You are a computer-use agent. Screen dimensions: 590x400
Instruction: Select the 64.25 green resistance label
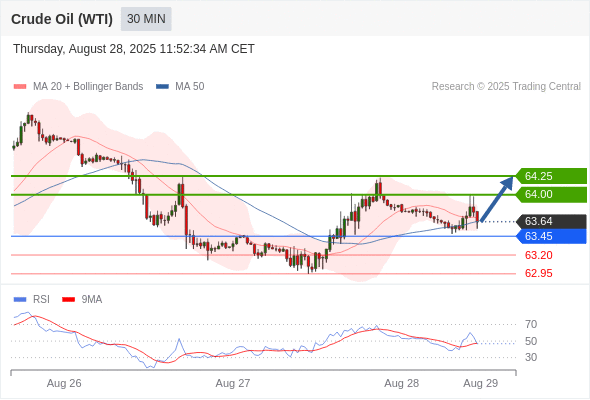click(x=551, y=176)
